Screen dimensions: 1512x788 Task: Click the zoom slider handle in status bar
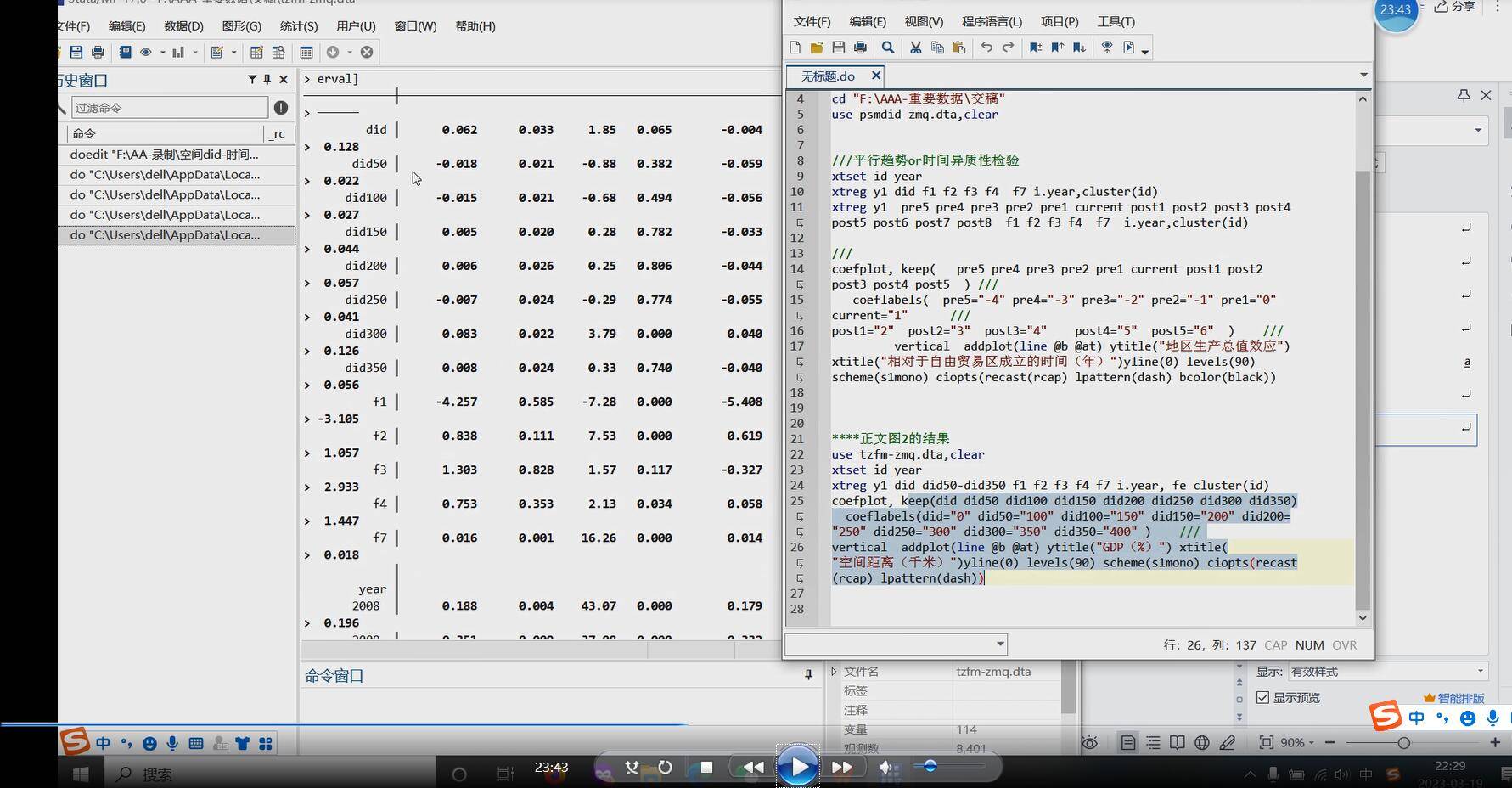point(1403,742)
